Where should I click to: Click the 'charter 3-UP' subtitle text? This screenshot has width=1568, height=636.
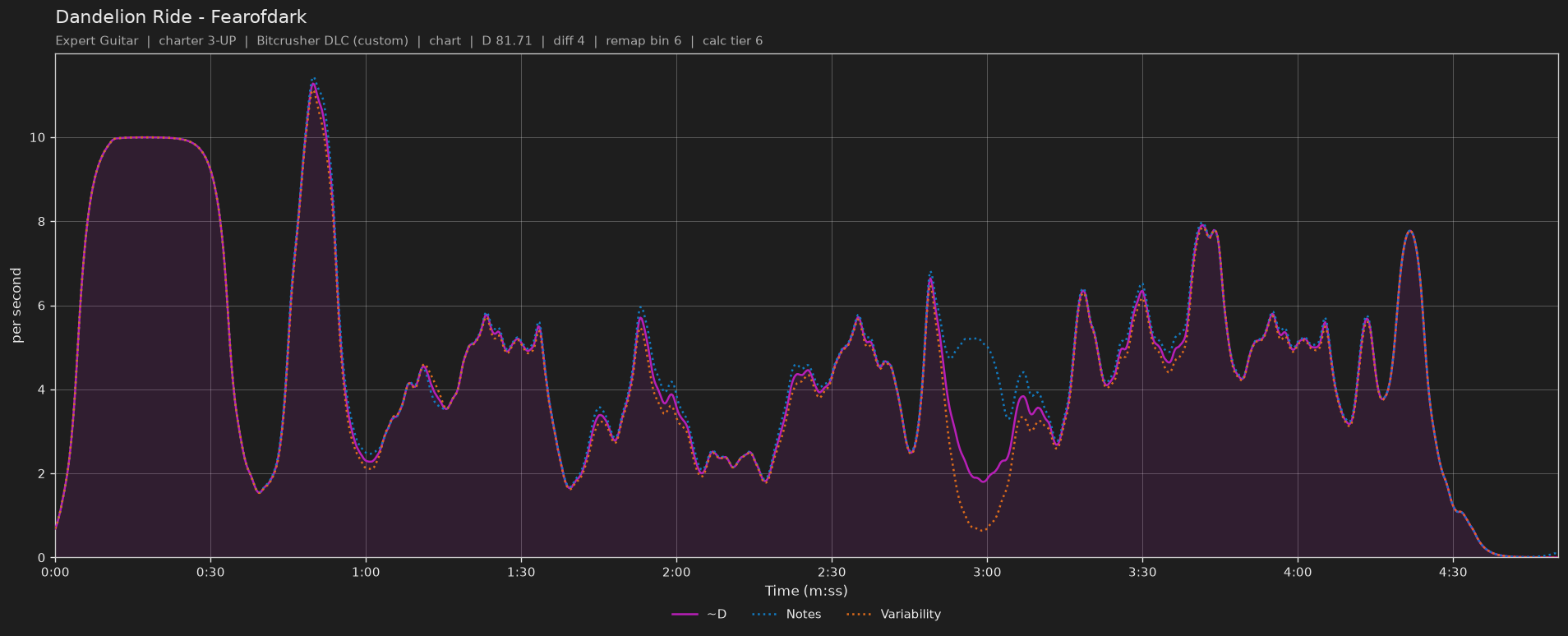tap(198, 40)
